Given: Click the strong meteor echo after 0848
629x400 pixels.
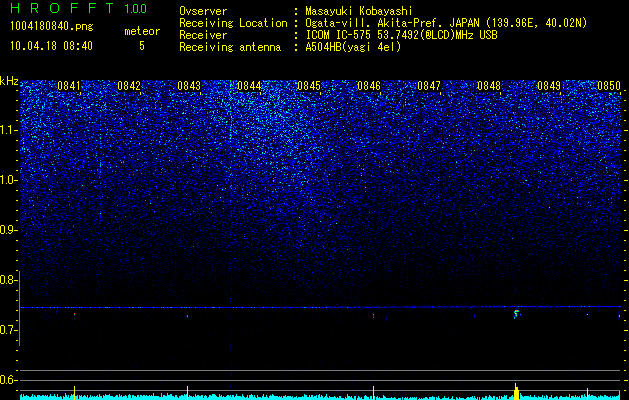Looking at the screenshot, I should click(516, 314).
